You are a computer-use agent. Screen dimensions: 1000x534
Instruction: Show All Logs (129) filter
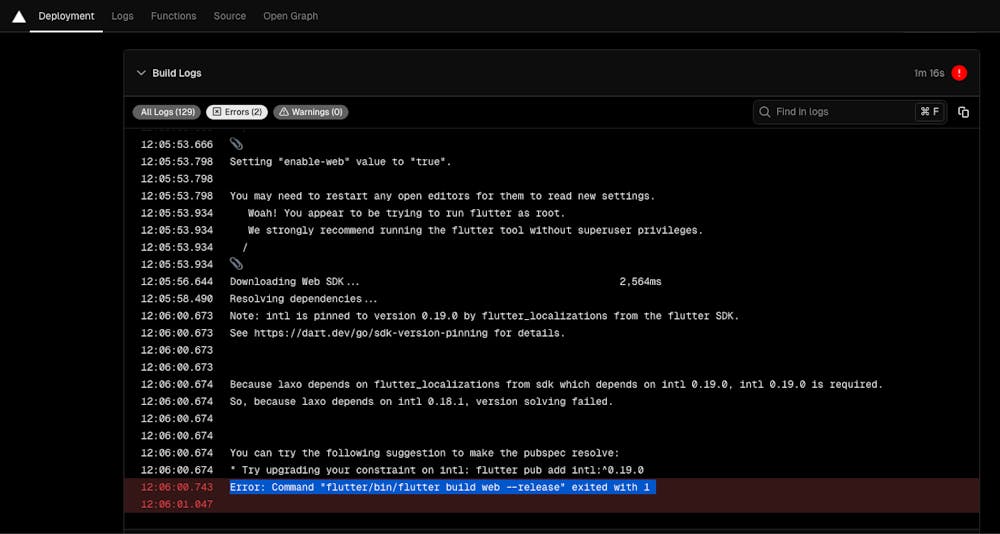pyautogui.click(x=166, y=112)
